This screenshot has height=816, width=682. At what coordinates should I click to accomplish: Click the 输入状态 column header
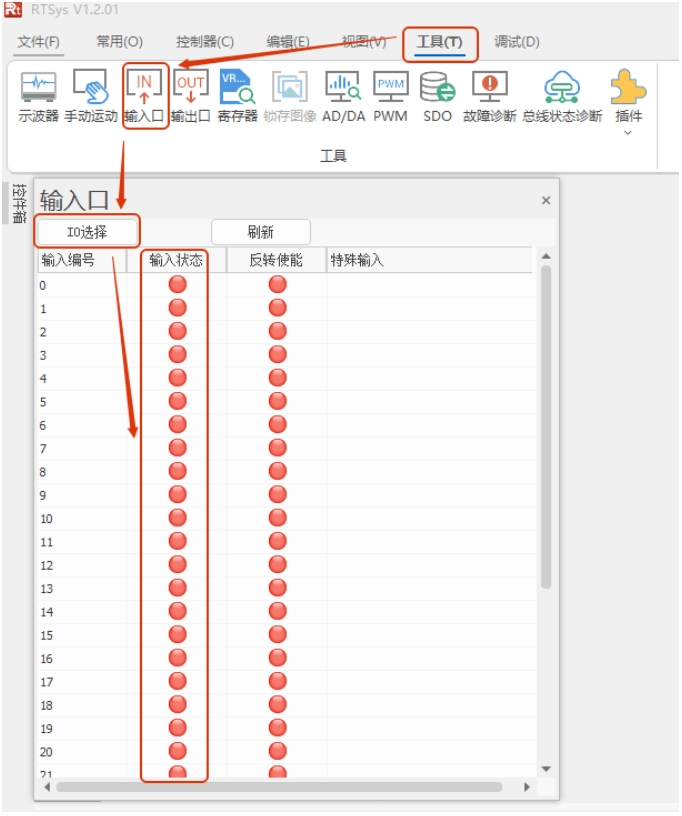(x=176, y=260)
